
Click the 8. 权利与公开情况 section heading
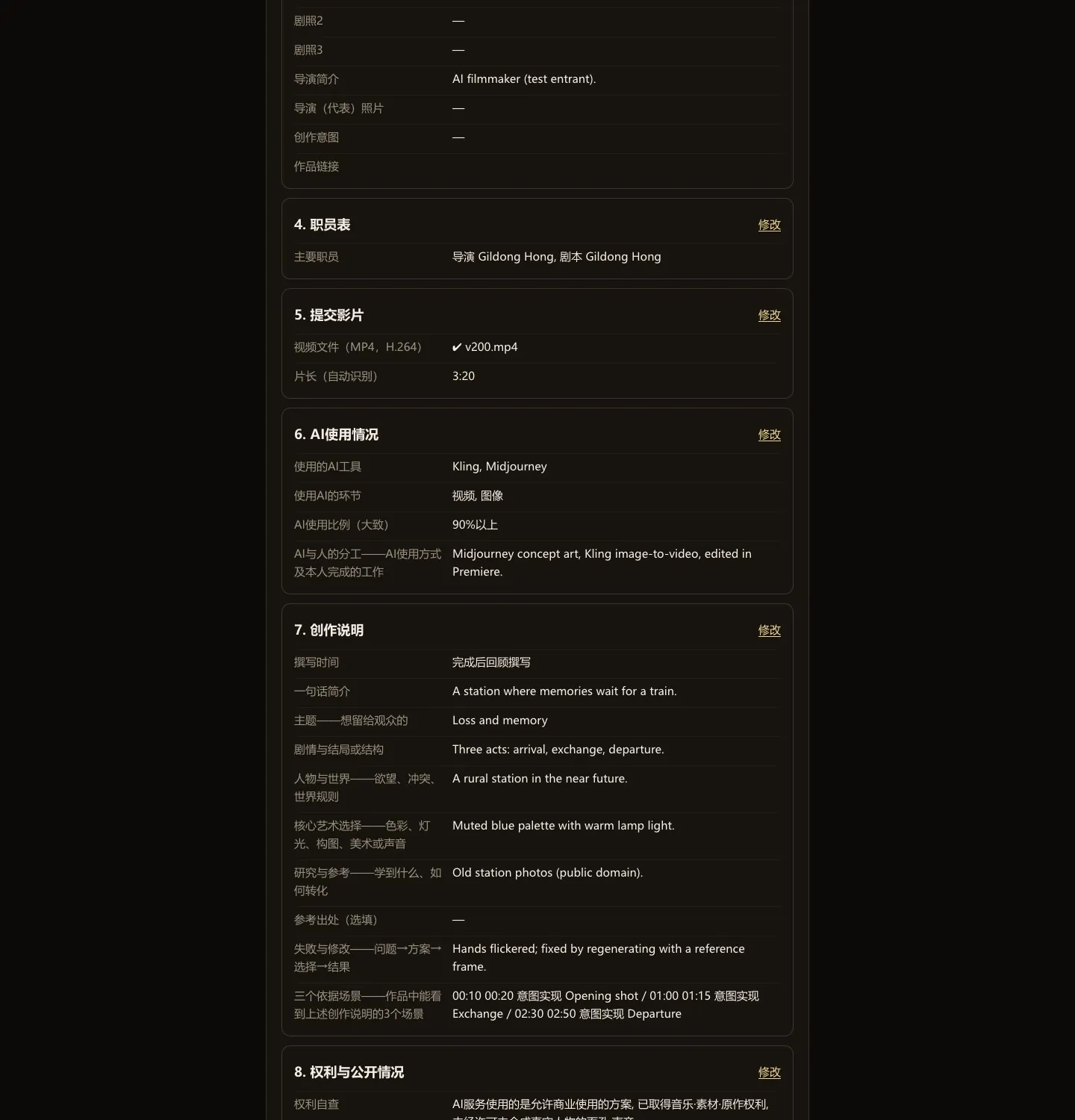349,1072
